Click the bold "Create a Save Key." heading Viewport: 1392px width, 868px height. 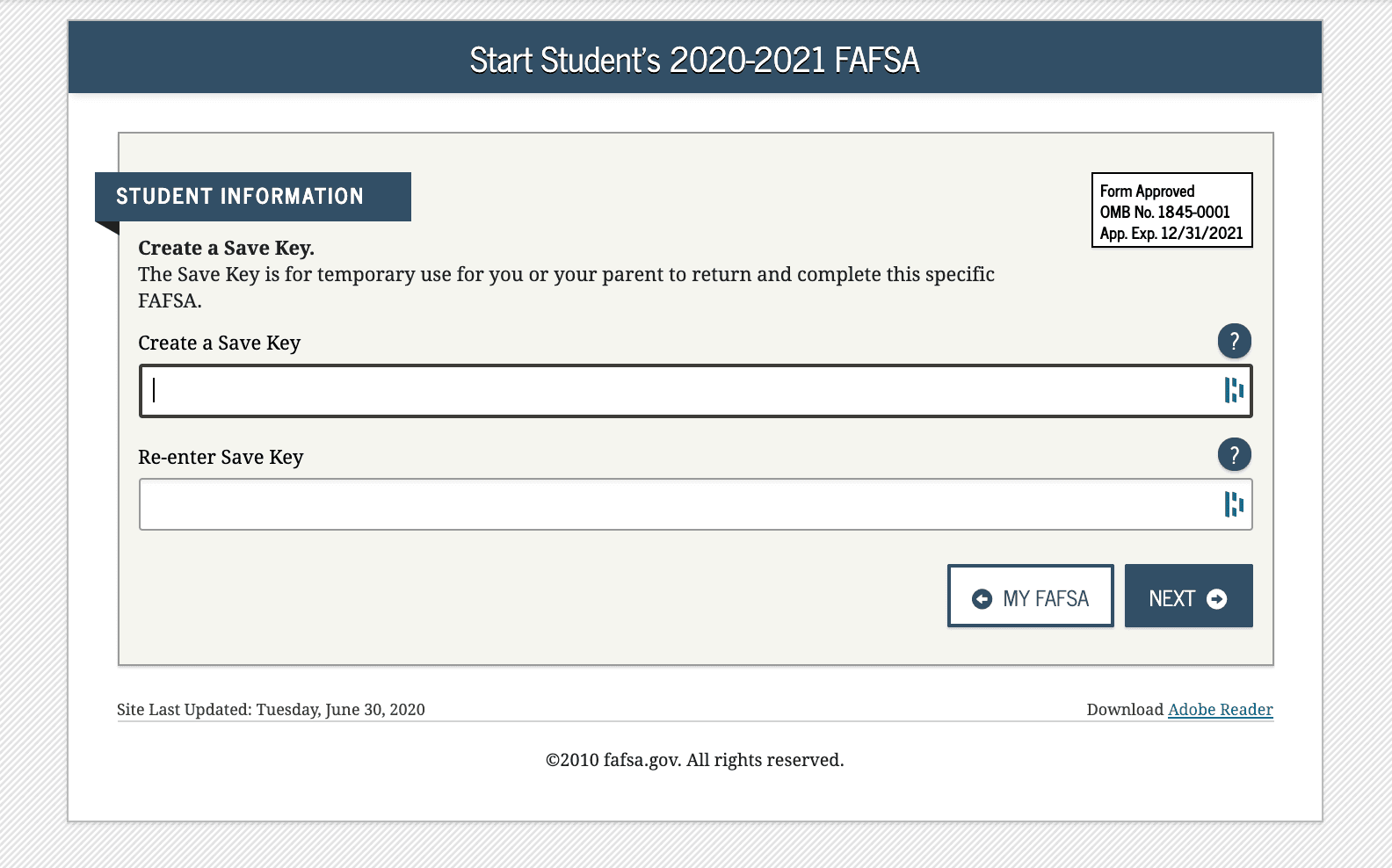pos(226,249)
